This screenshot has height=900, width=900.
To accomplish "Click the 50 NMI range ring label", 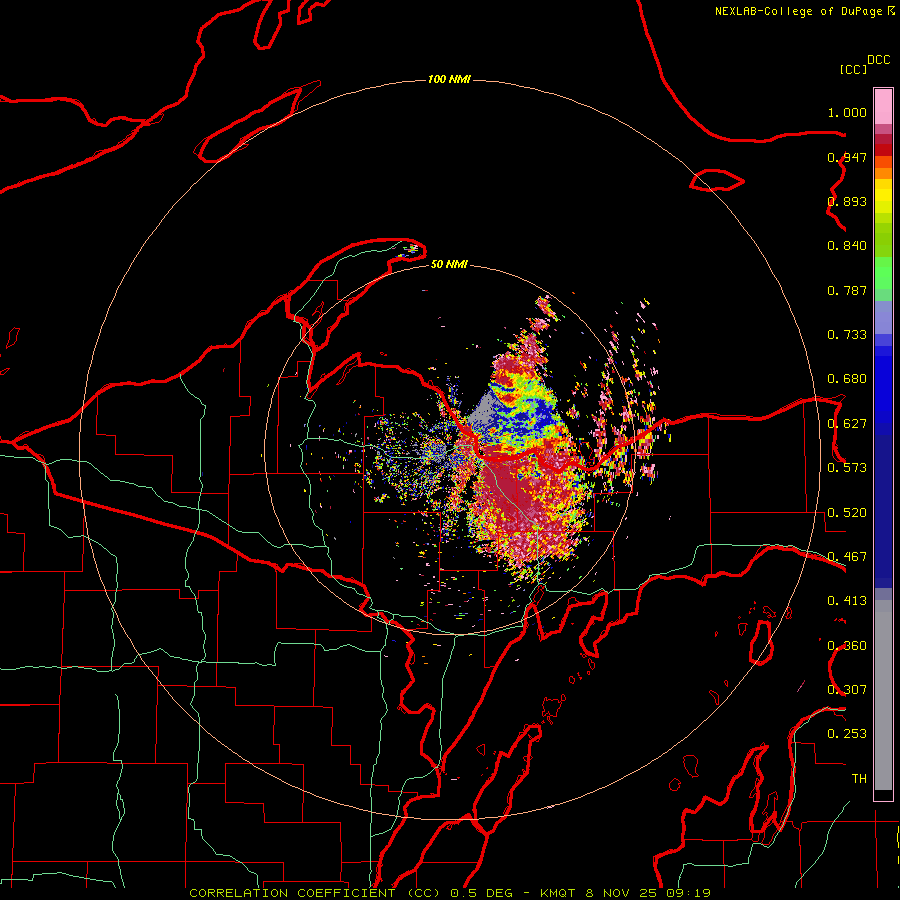I will tap(449, 264).
